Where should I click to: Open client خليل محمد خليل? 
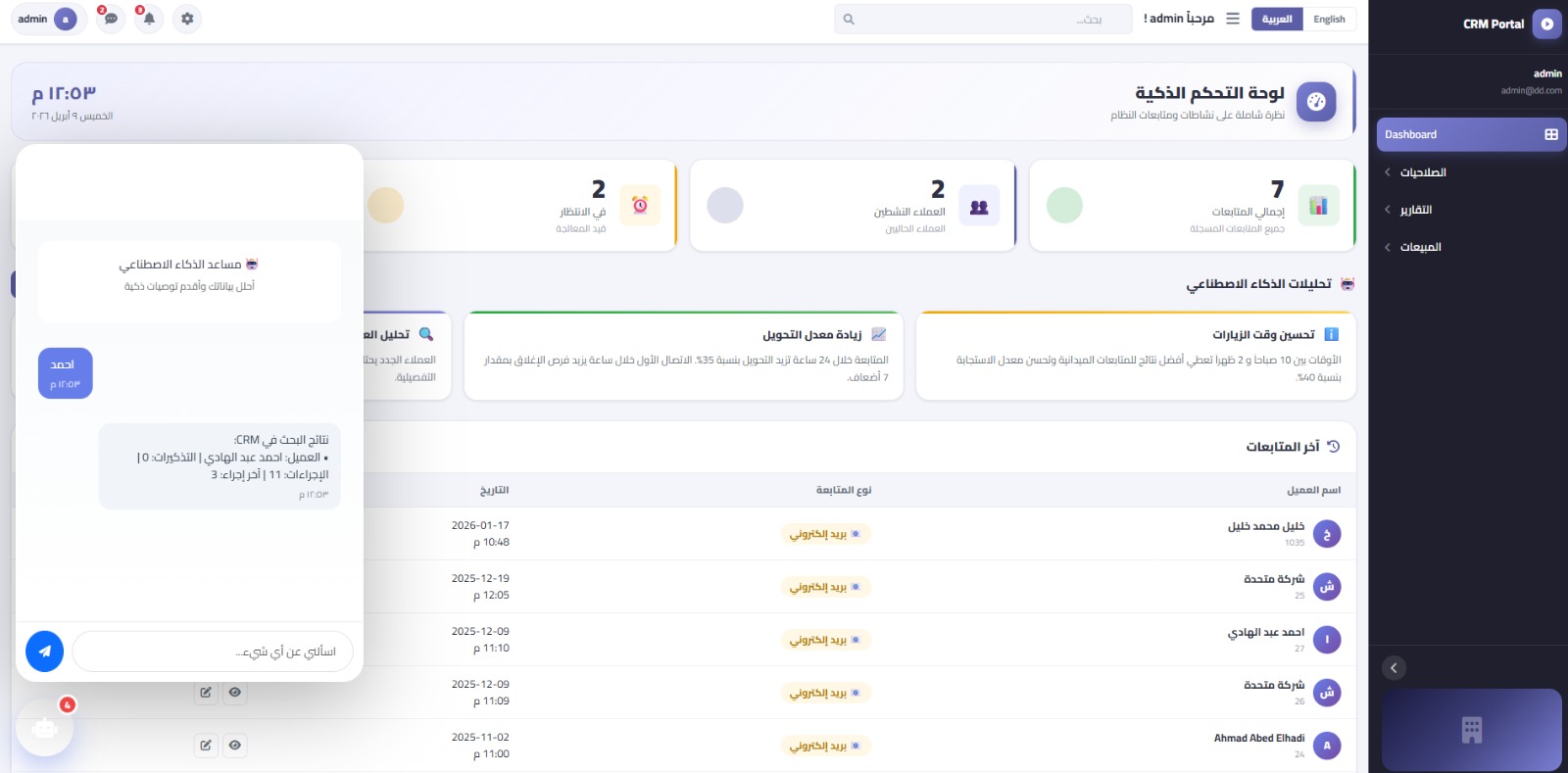pos(1266,526)
